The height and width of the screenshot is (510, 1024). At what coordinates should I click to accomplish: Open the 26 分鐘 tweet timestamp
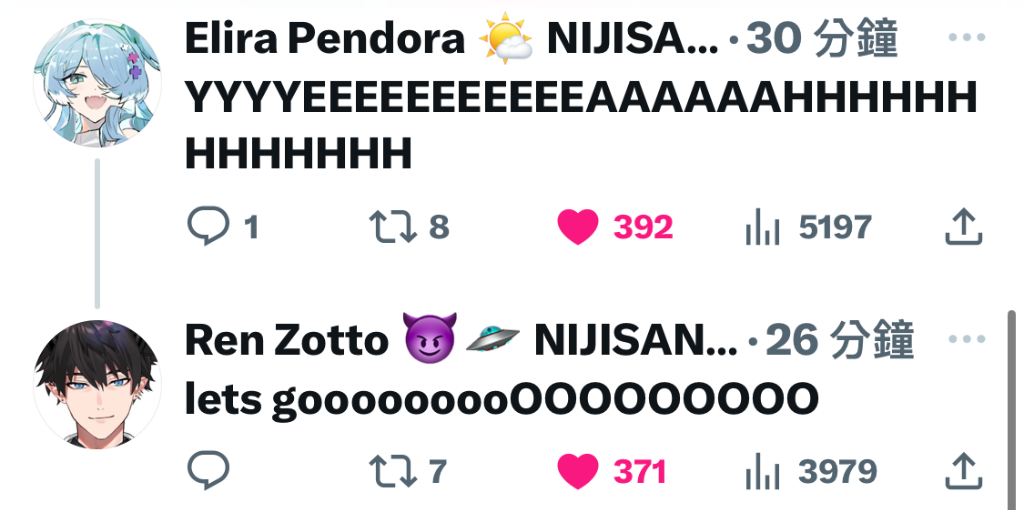(840, 340)
